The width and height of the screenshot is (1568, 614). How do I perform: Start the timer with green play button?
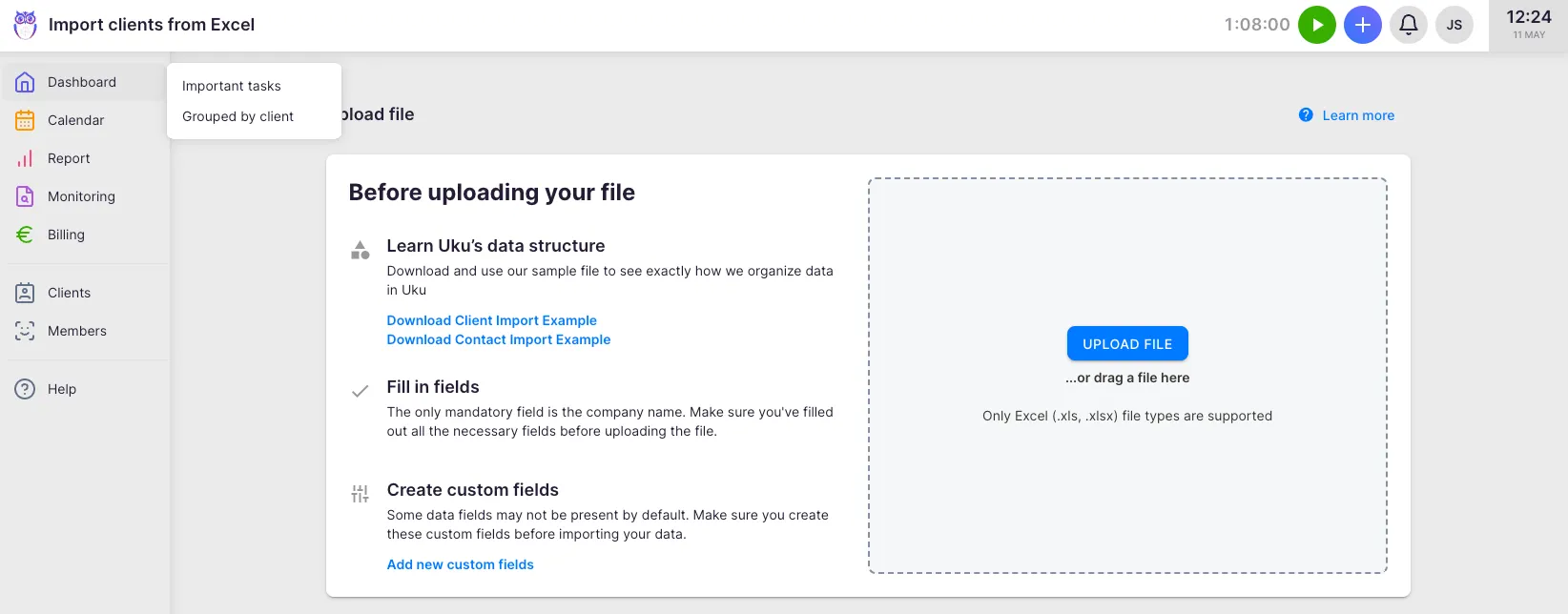click(1316, 25)
